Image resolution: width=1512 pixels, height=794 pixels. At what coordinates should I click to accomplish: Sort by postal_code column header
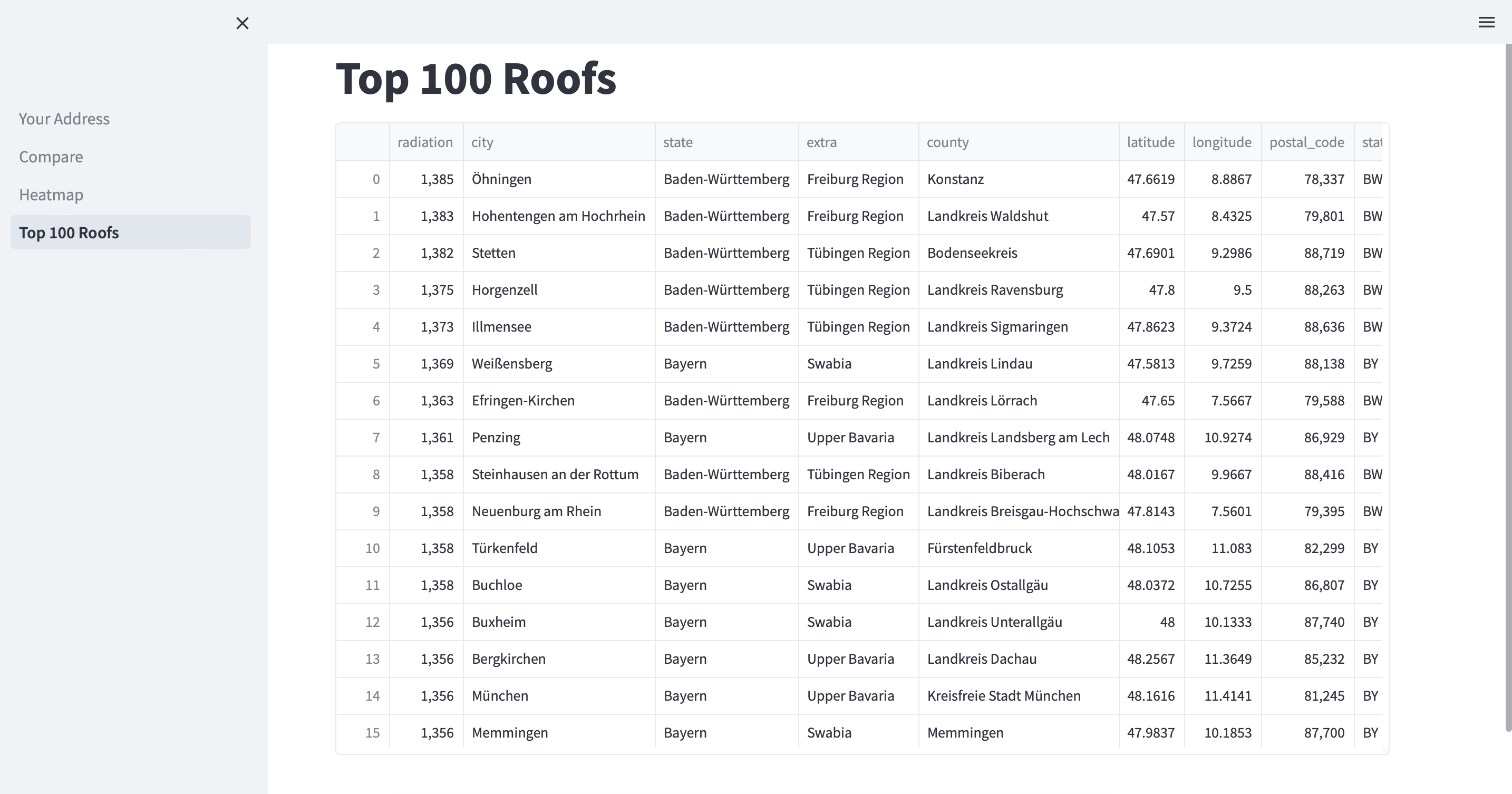coord(1306,142)
